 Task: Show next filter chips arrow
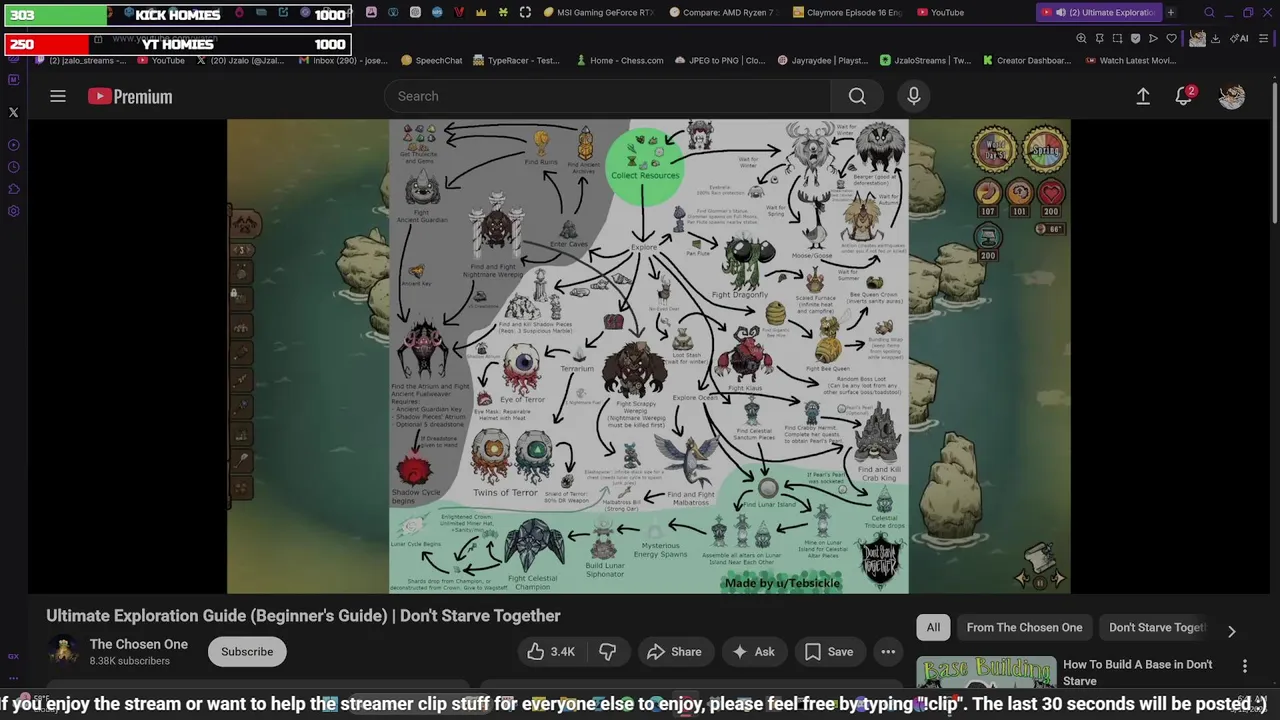[1232, 631]
